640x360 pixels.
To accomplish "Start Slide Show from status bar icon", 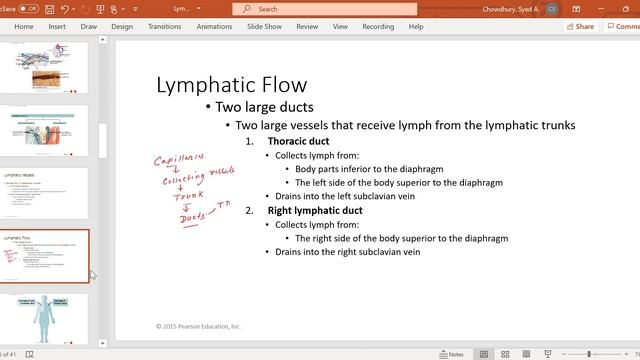I will (x=548, y=354).
